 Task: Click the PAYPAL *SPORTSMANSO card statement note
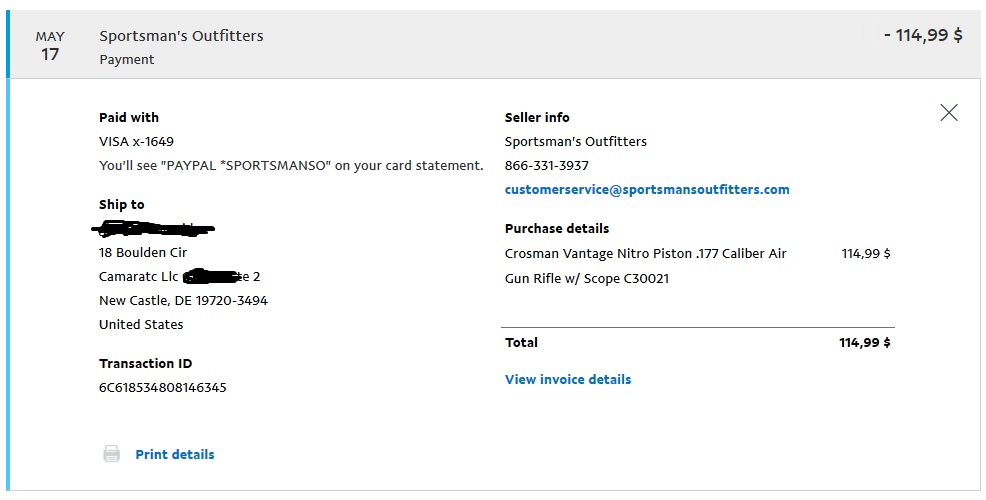click(291, 165)
